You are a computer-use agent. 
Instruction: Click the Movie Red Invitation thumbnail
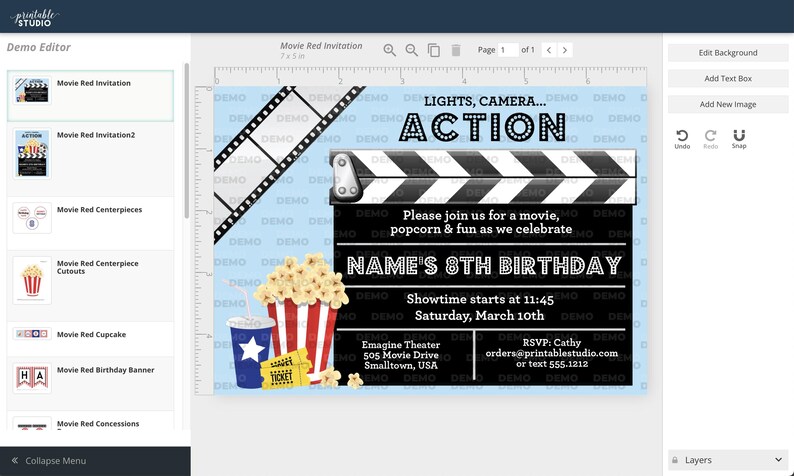32,91
